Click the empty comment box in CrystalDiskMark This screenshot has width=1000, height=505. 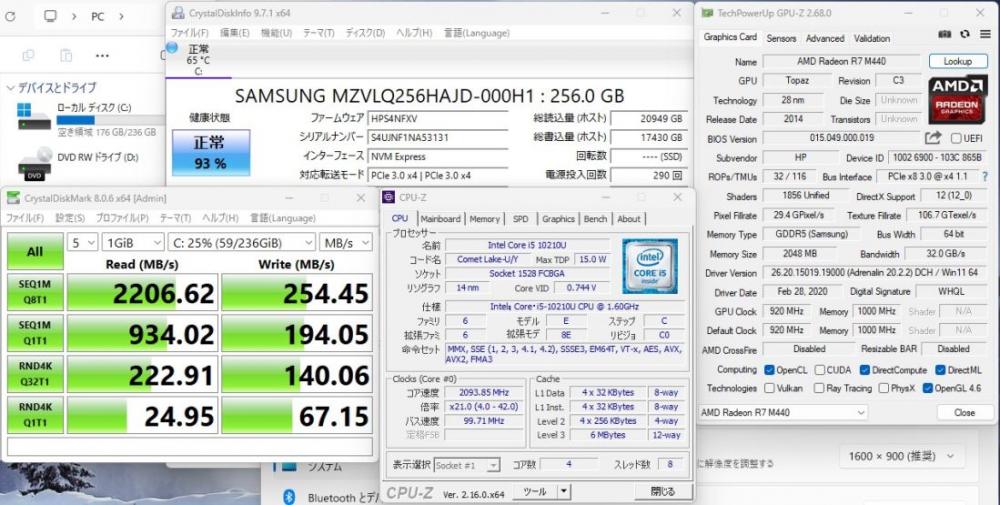(x=190, y=445)
